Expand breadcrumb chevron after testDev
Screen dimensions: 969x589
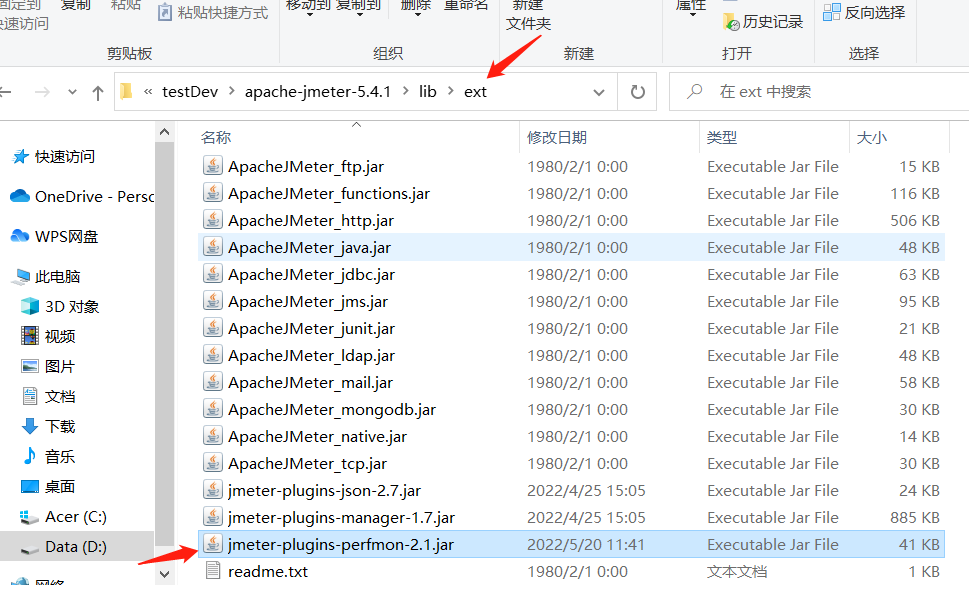(232, 91)
